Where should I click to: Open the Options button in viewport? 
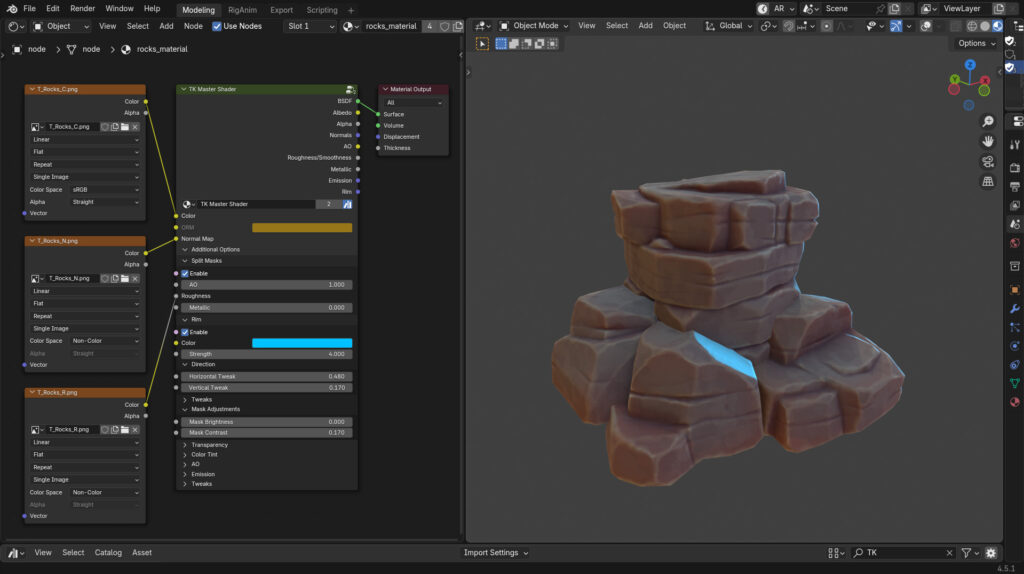click(976, 43)
